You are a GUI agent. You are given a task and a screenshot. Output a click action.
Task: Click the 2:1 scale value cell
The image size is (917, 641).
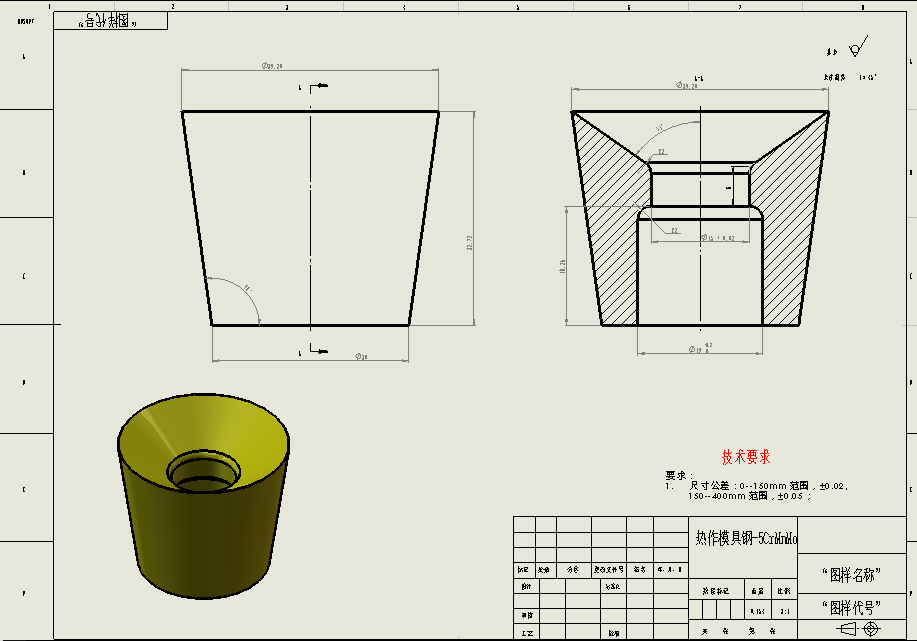coord(785,611)
